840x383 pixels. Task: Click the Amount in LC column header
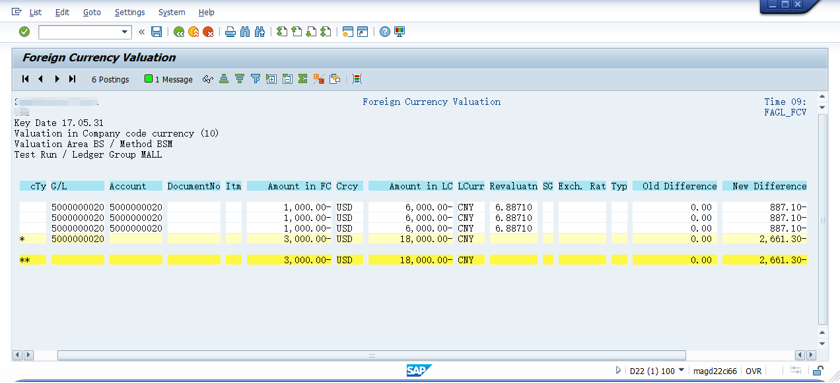(411, 186)
